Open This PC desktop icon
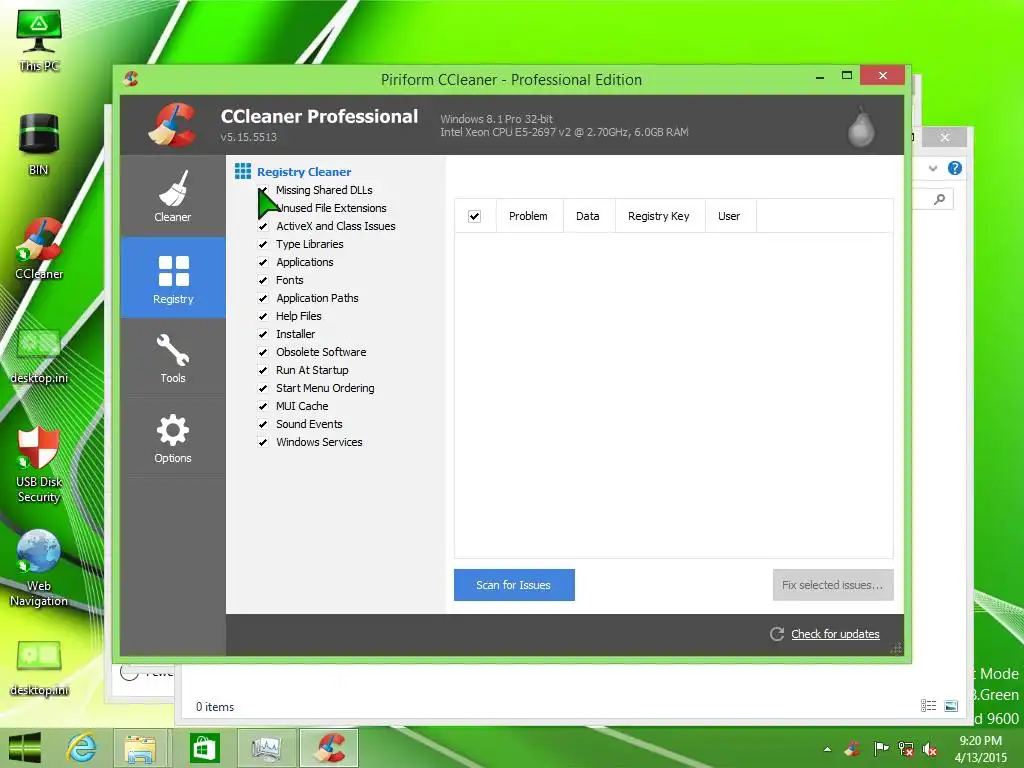 click(x=39, y=40)
